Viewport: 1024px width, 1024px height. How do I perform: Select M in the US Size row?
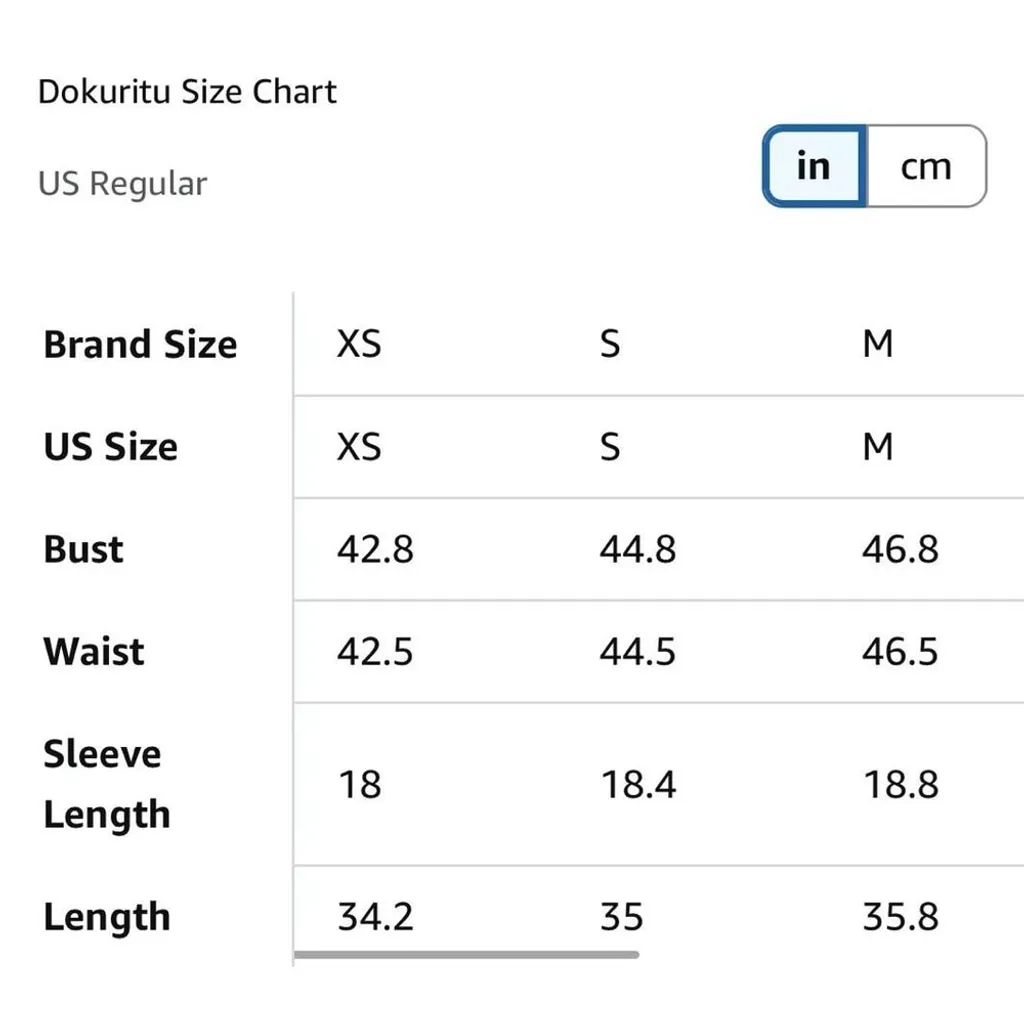click(877, 447)
